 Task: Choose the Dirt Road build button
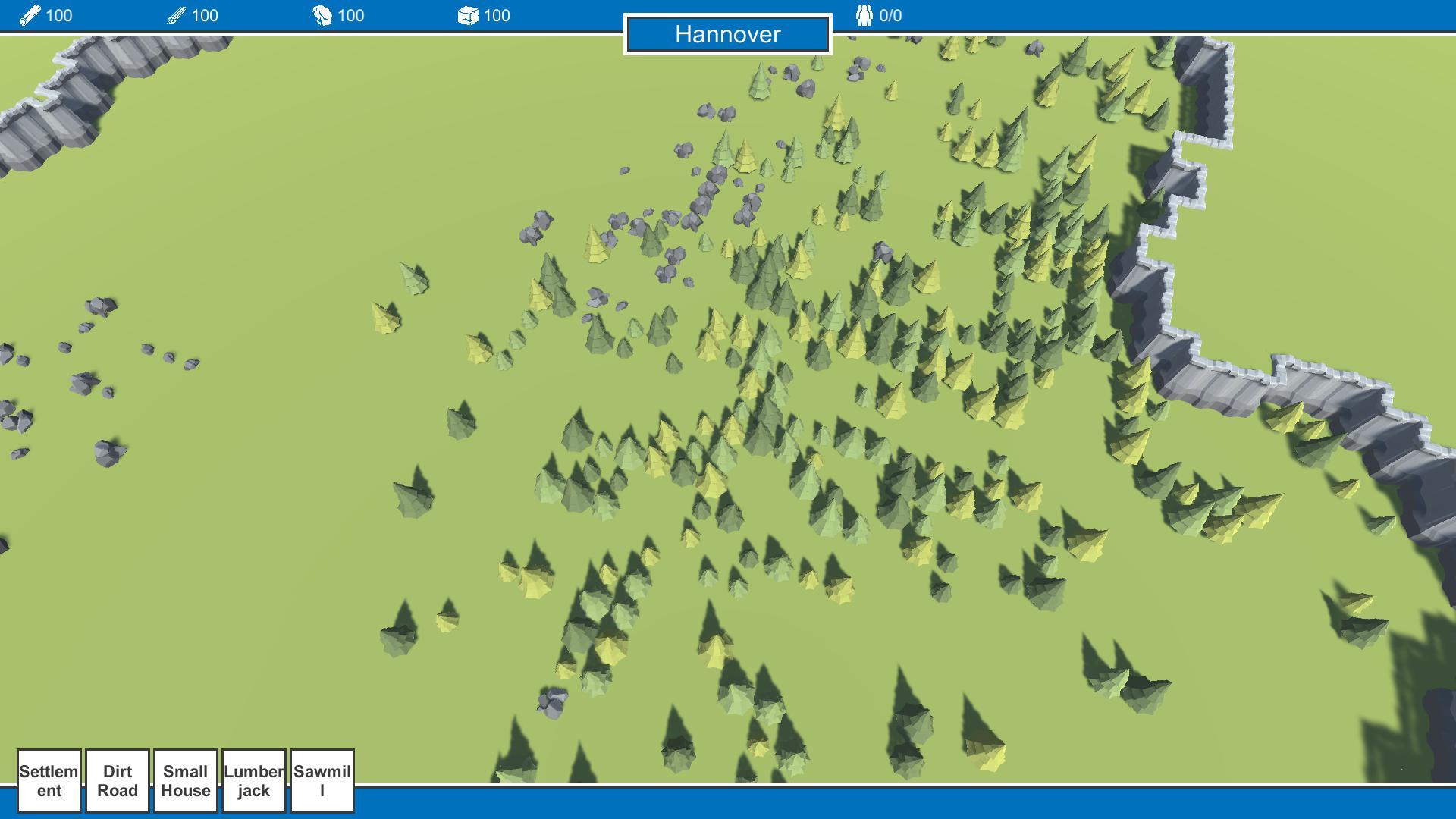(x=118, y=780)
